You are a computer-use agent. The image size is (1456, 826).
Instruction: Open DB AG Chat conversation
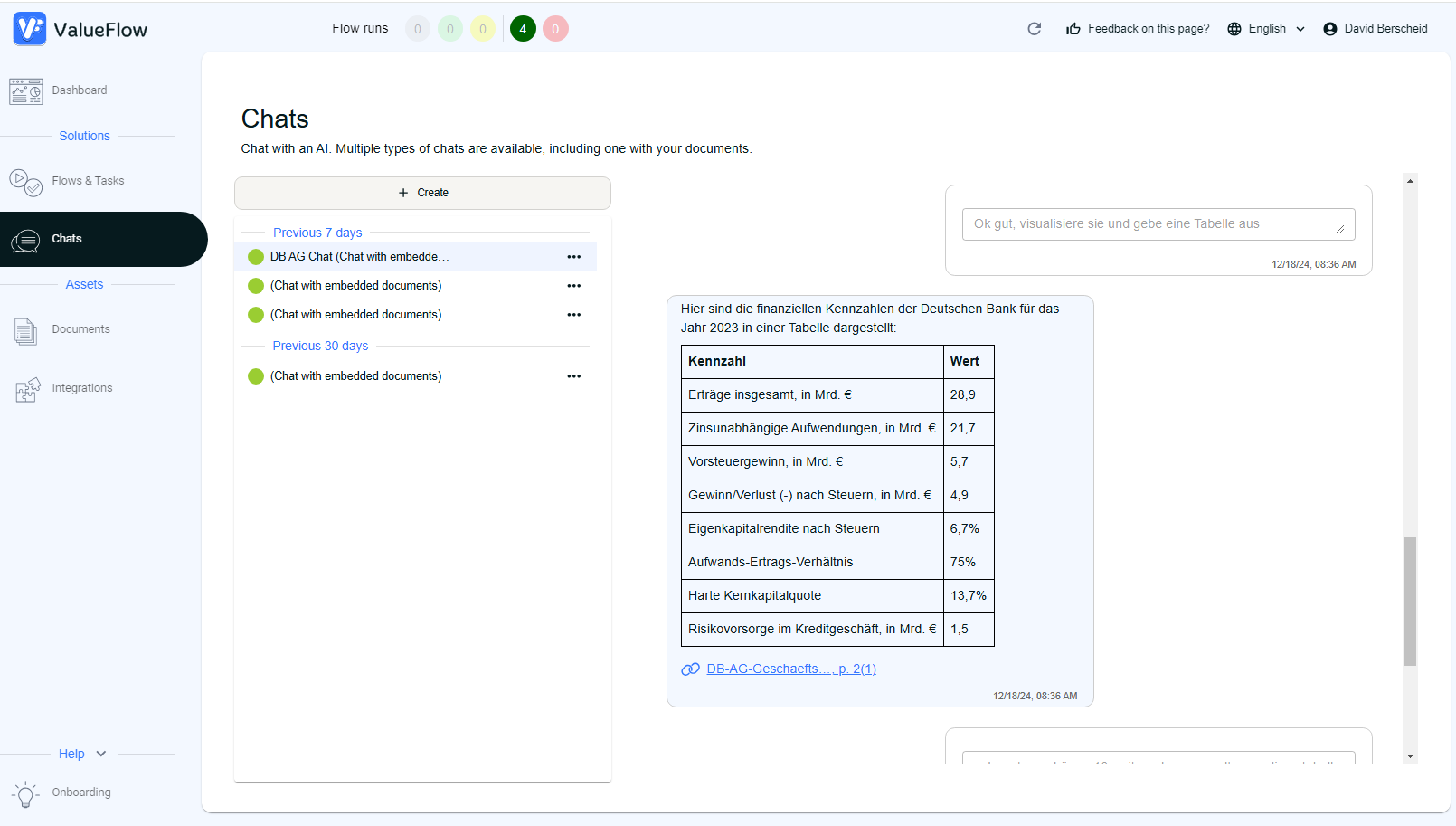point(359,257)
